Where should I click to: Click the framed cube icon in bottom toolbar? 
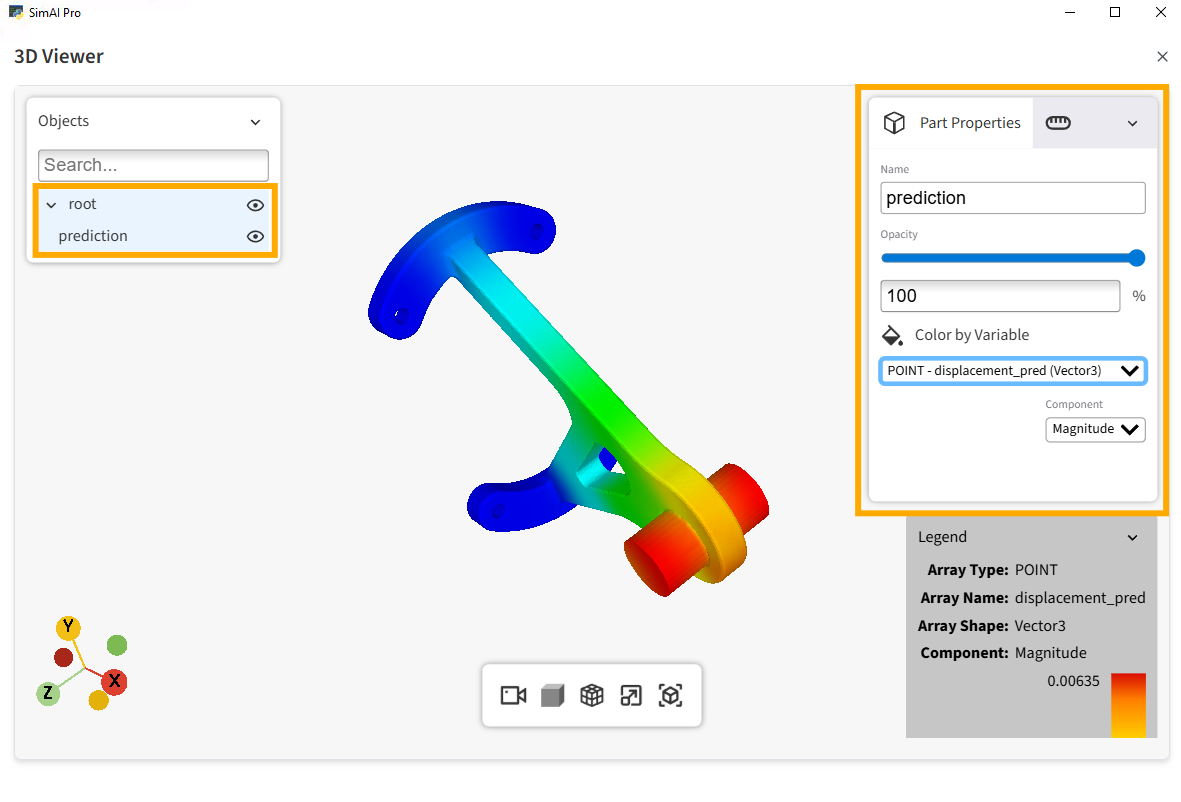(x=670, y=695)
